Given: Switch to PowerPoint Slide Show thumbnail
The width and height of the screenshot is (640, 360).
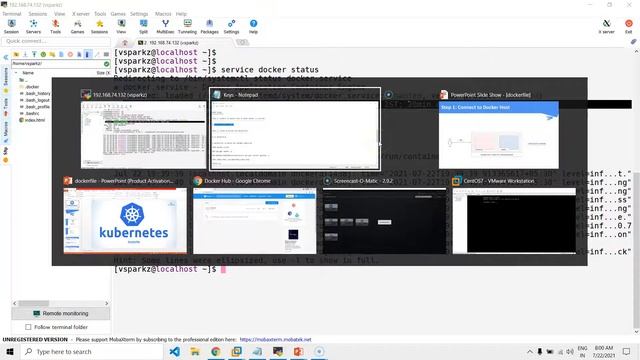Looking at the screenshot, I should 499,129.
